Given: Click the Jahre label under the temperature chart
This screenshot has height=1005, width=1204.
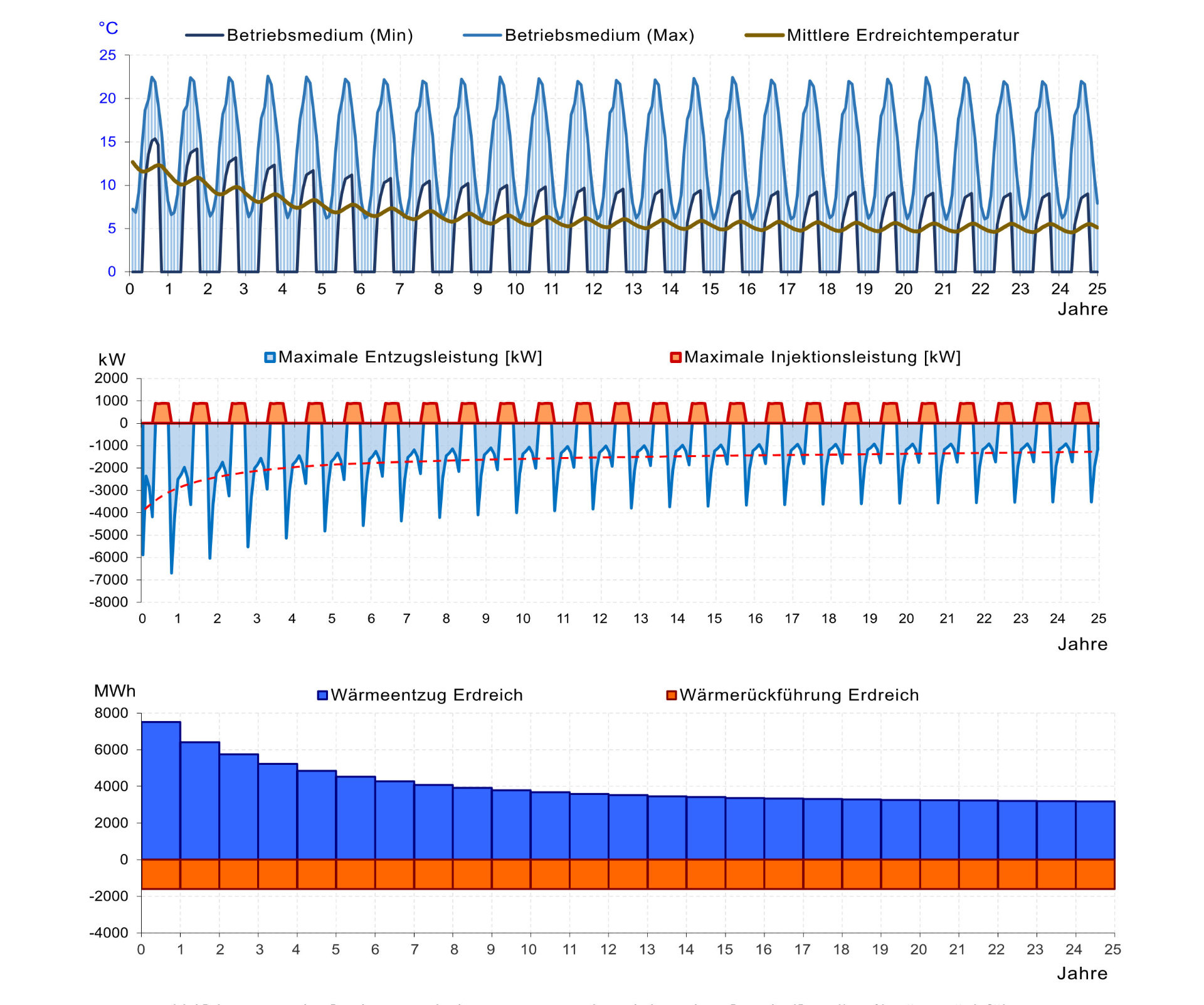Looking at the screenshot, I should 1082,309.
